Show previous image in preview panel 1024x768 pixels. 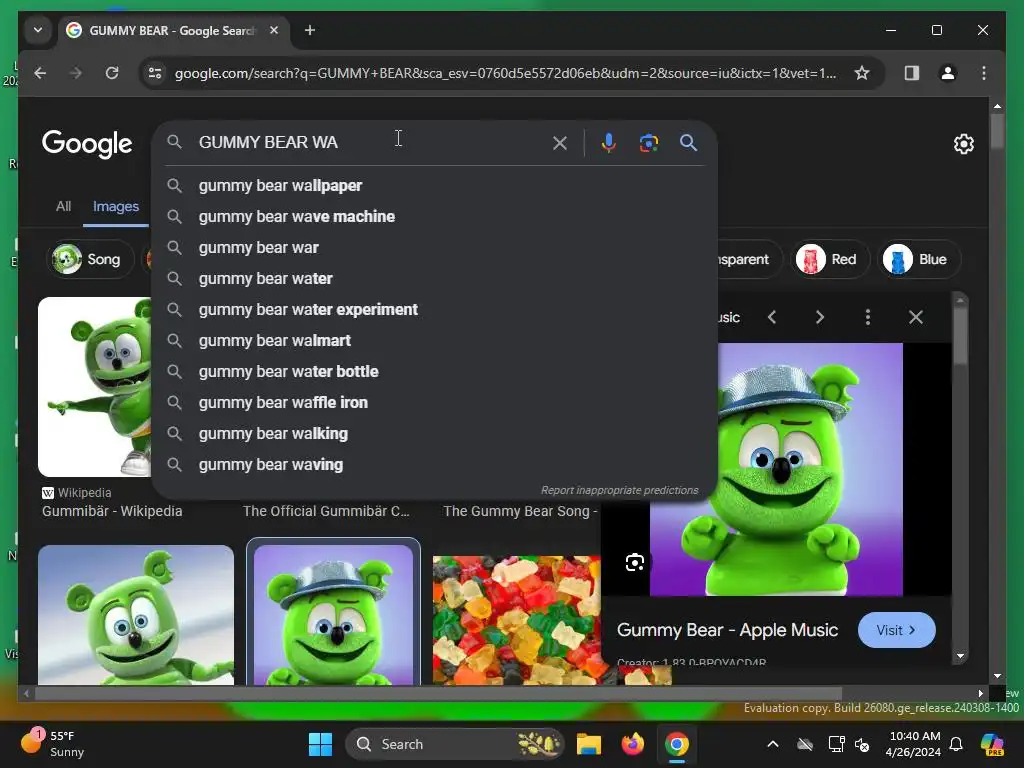point(772,317)
